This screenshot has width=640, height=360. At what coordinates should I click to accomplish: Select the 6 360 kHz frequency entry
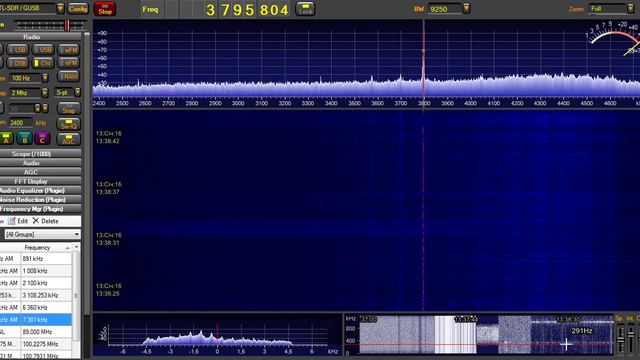[36, 307]
